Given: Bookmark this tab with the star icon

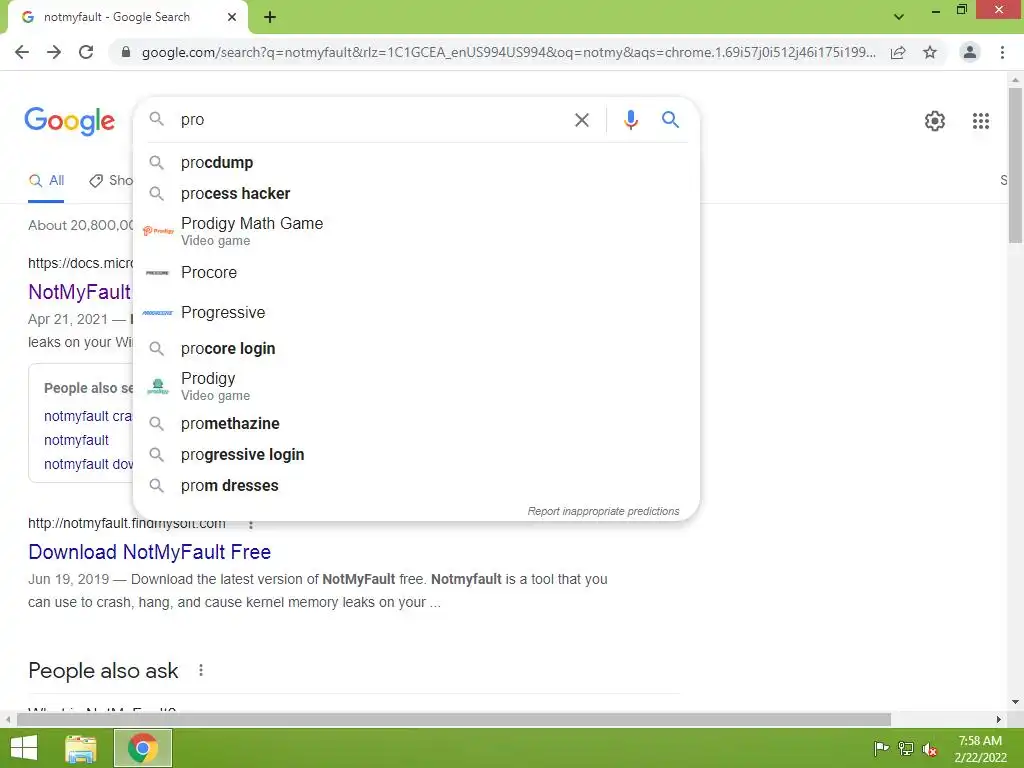Looking at the screenshot, I should click(930, 52).
